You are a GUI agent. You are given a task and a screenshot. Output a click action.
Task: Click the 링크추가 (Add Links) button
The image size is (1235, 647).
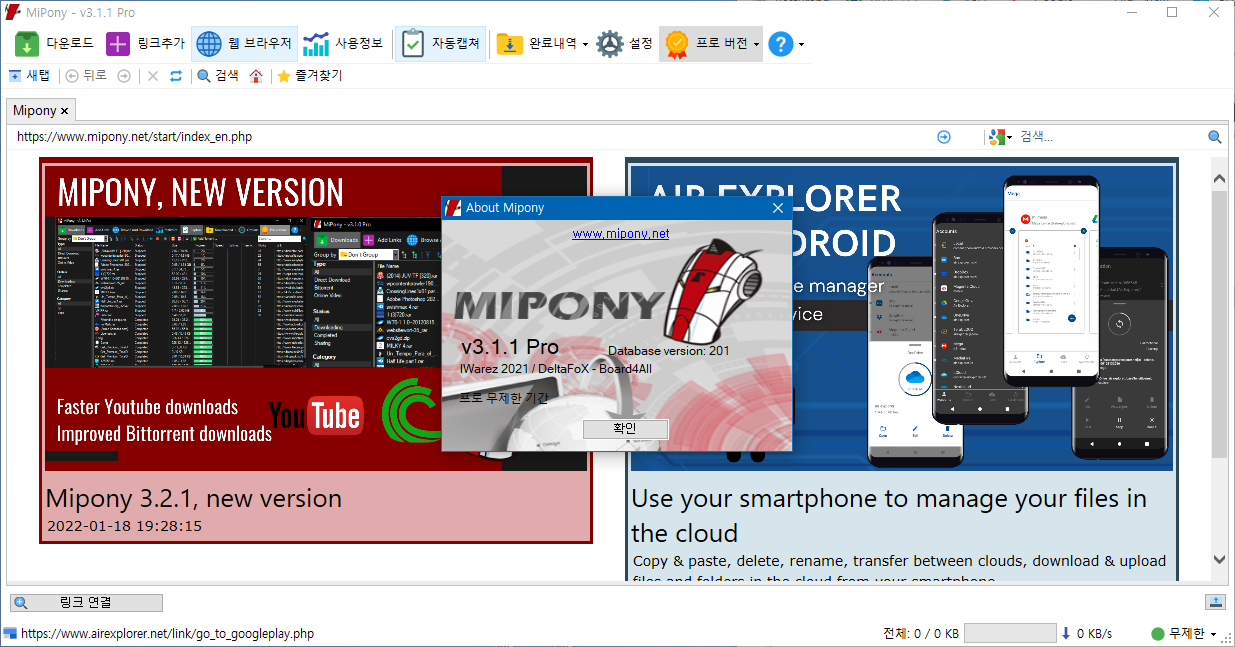[x=146, y=44]
